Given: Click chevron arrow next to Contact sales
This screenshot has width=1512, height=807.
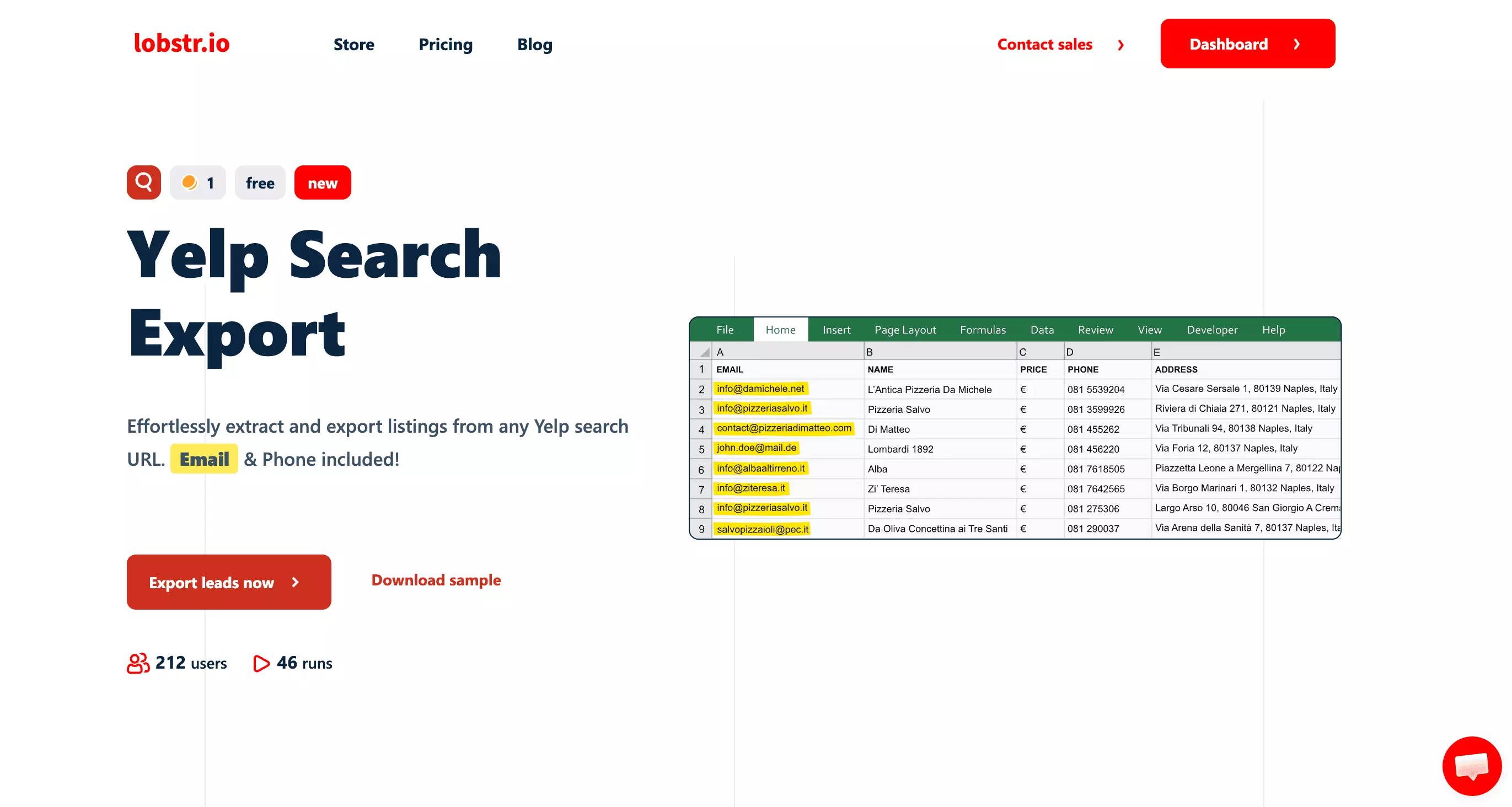Looking at the screenshot, I should pyautogui.click(x=1120, y=45).
